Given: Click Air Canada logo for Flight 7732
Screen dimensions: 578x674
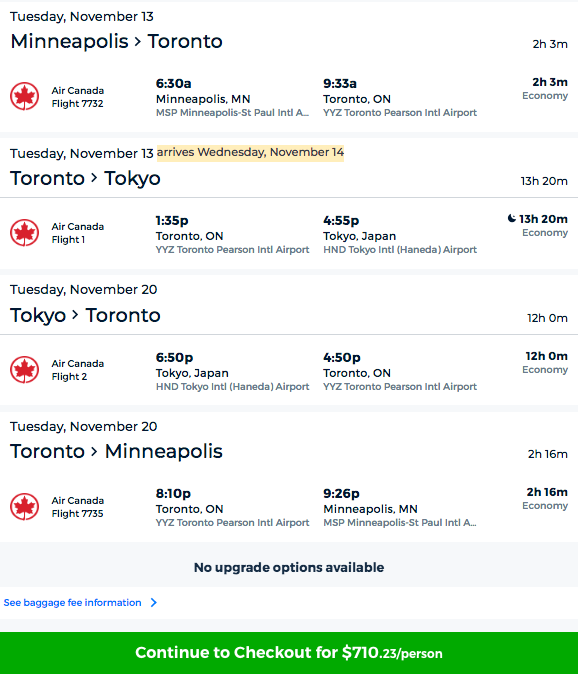Looking at the screenshot, I should click(24, 96).
